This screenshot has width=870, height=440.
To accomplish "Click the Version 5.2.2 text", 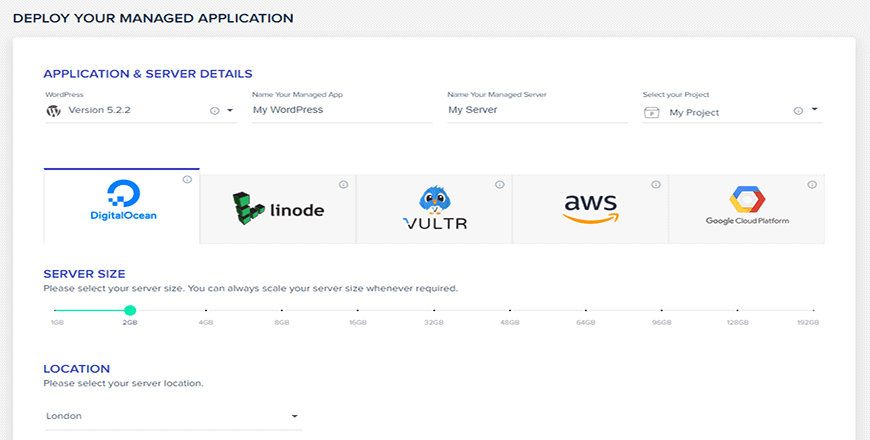I will [x=99, y=110].
